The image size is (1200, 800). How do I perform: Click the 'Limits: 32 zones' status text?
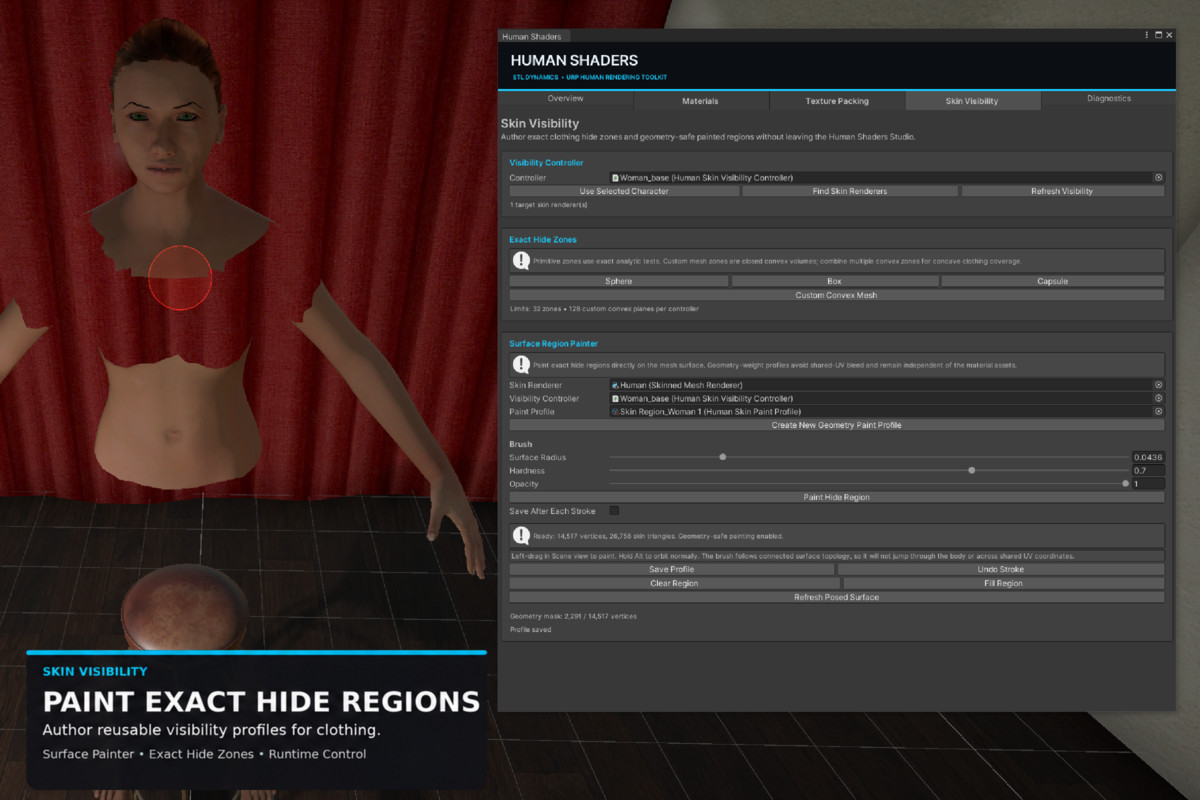pos(604,309)
